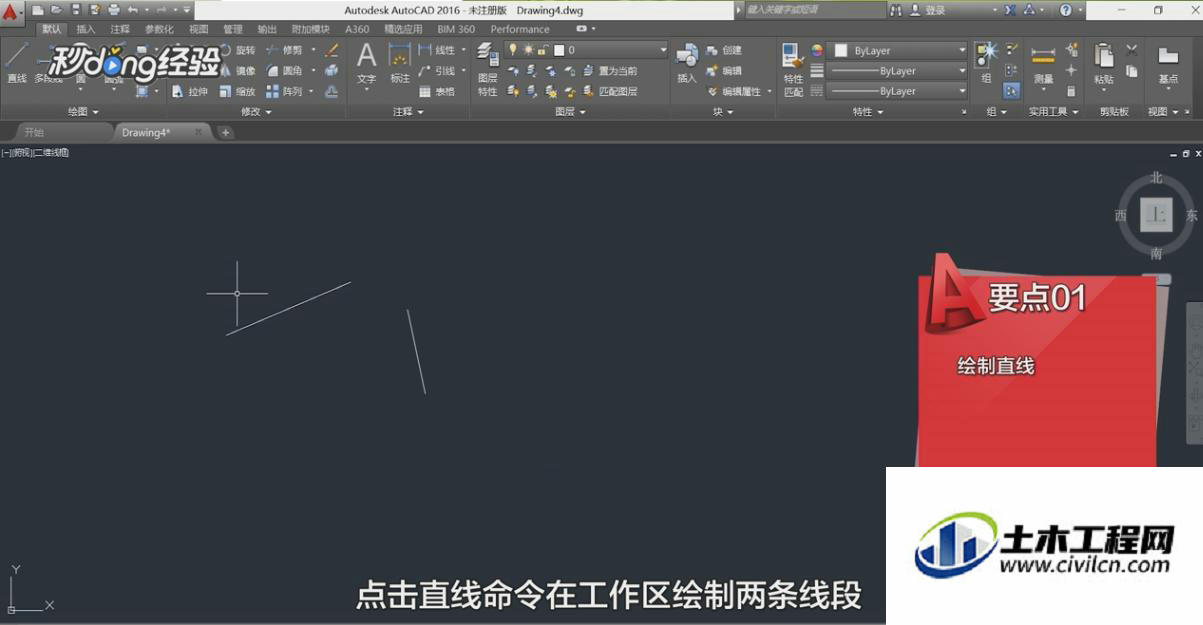
Task: Select the Scale (缩放) tool
Action: click(x=236, y=91)
